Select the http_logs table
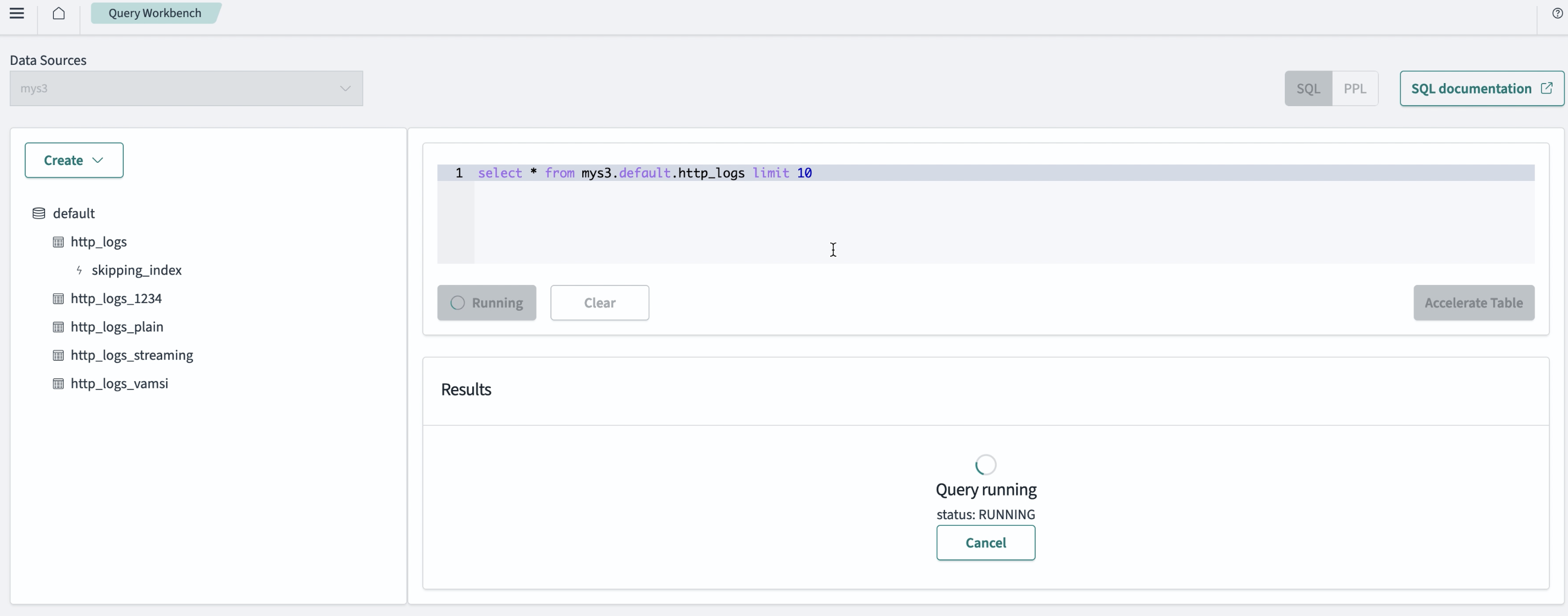1568x616 pixels. 98,241
